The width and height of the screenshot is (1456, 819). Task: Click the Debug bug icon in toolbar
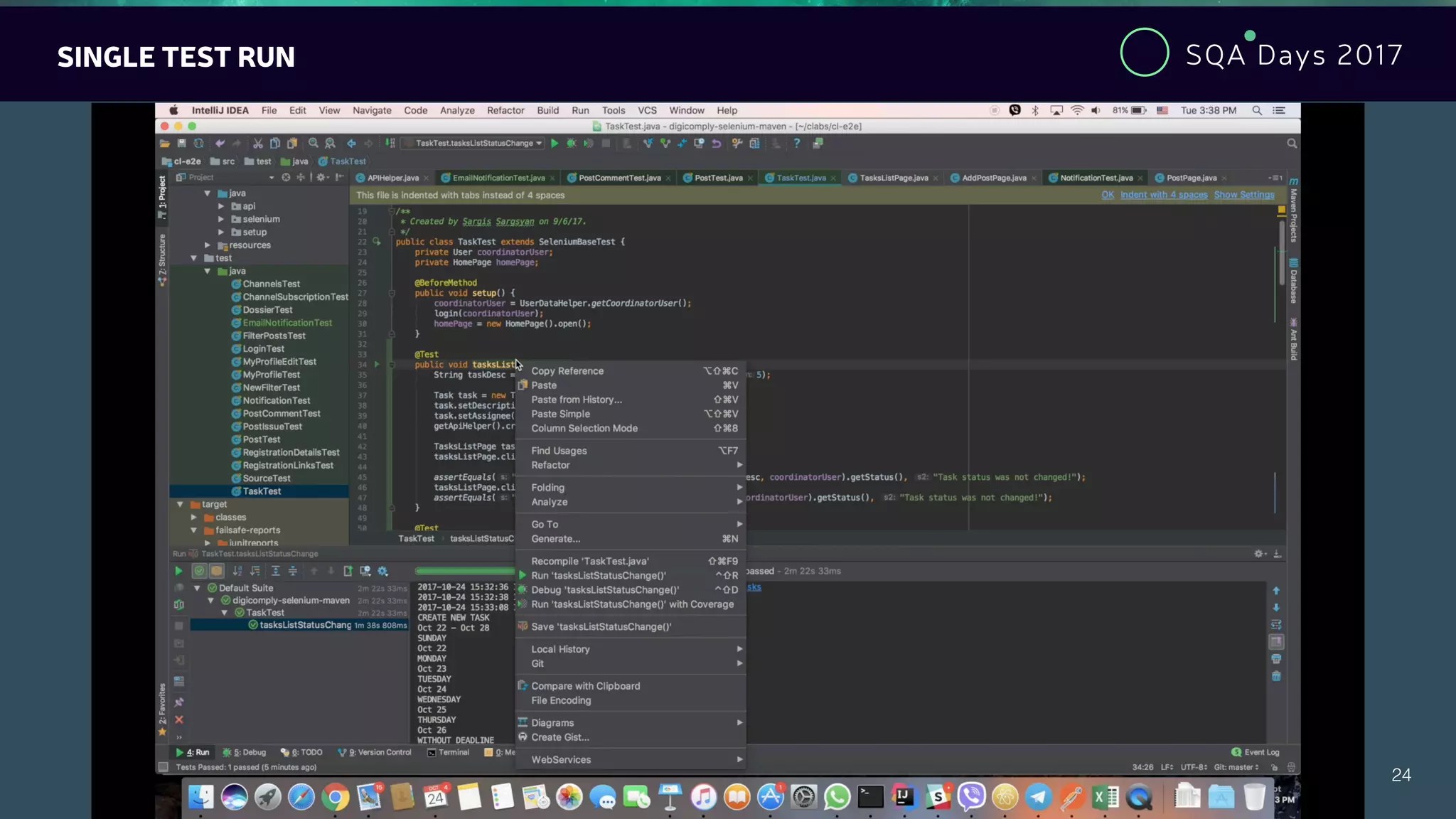(572, 144)
